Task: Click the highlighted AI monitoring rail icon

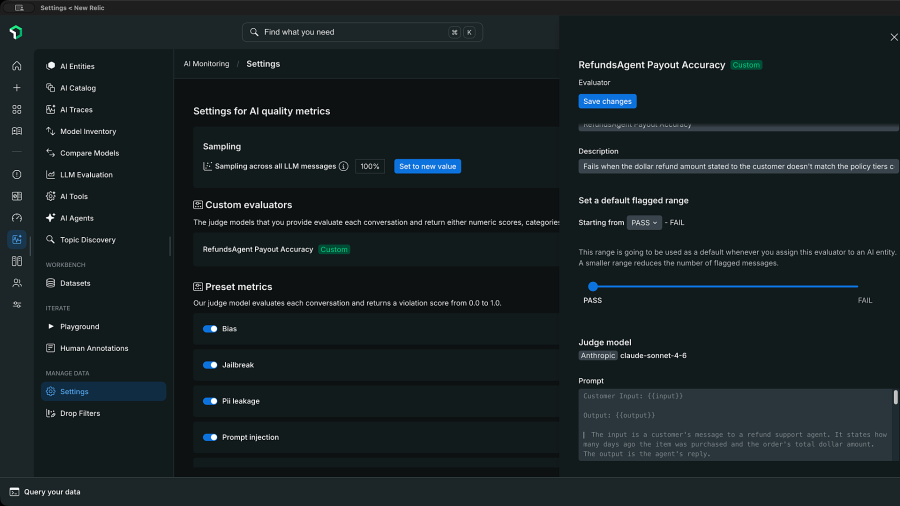Action: point(17,239)
